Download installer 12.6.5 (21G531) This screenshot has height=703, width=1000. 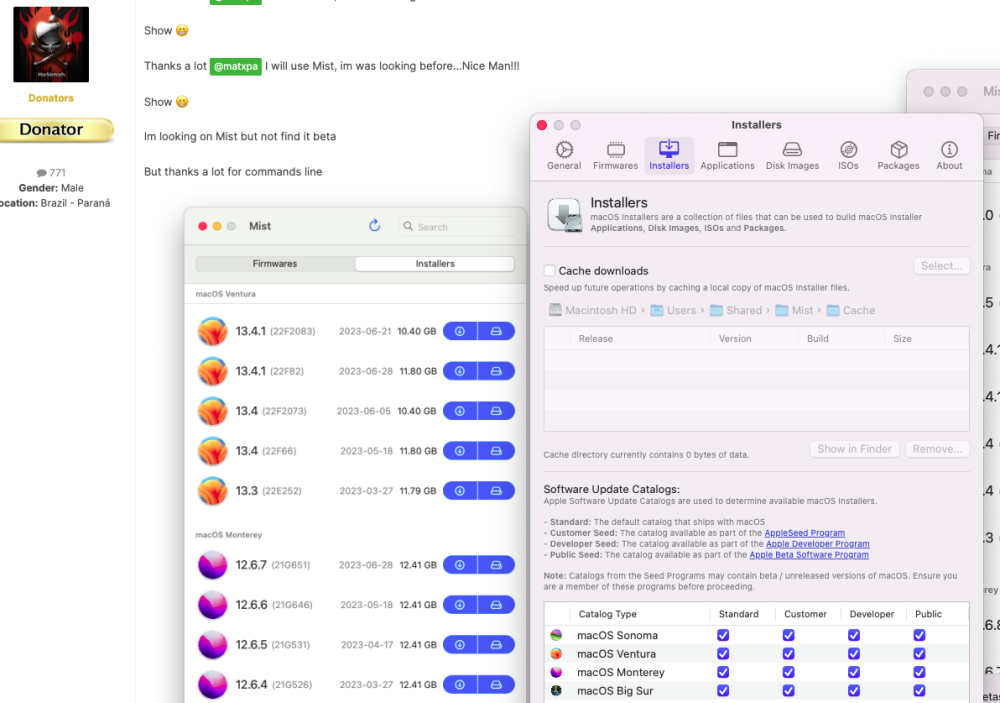(460, 645)
